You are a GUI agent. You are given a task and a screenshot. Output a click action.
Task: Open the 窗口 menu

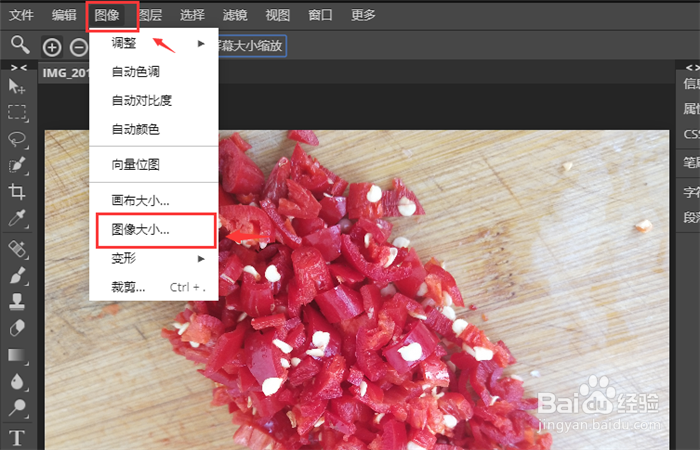click(321, 15)
